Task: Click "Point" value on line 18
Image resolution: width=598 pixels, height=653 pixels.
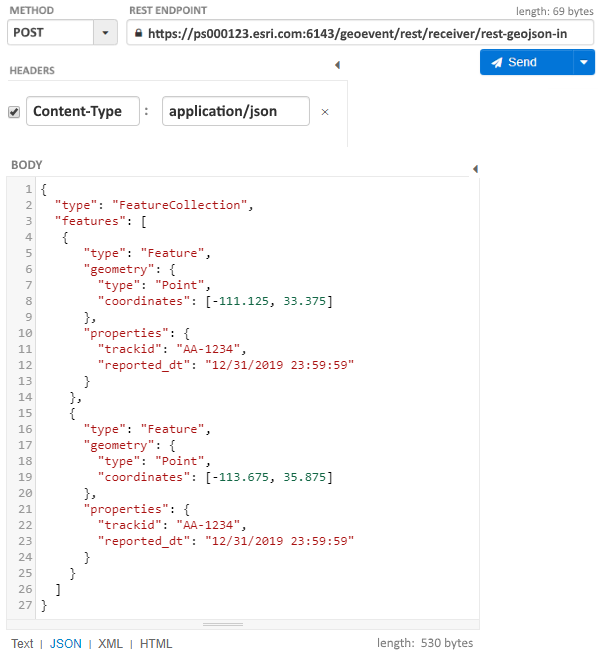Action: point(179,461)
